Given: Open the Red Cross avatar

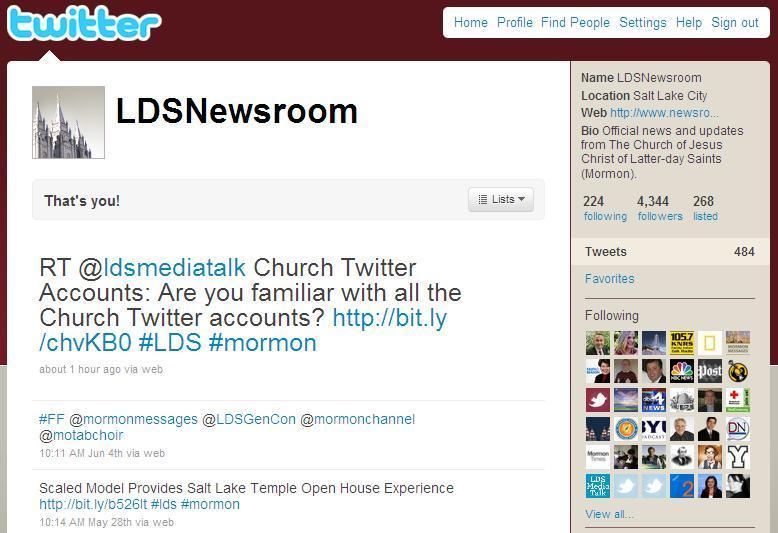Looking at the screenshot, I should tap(738, 400).
